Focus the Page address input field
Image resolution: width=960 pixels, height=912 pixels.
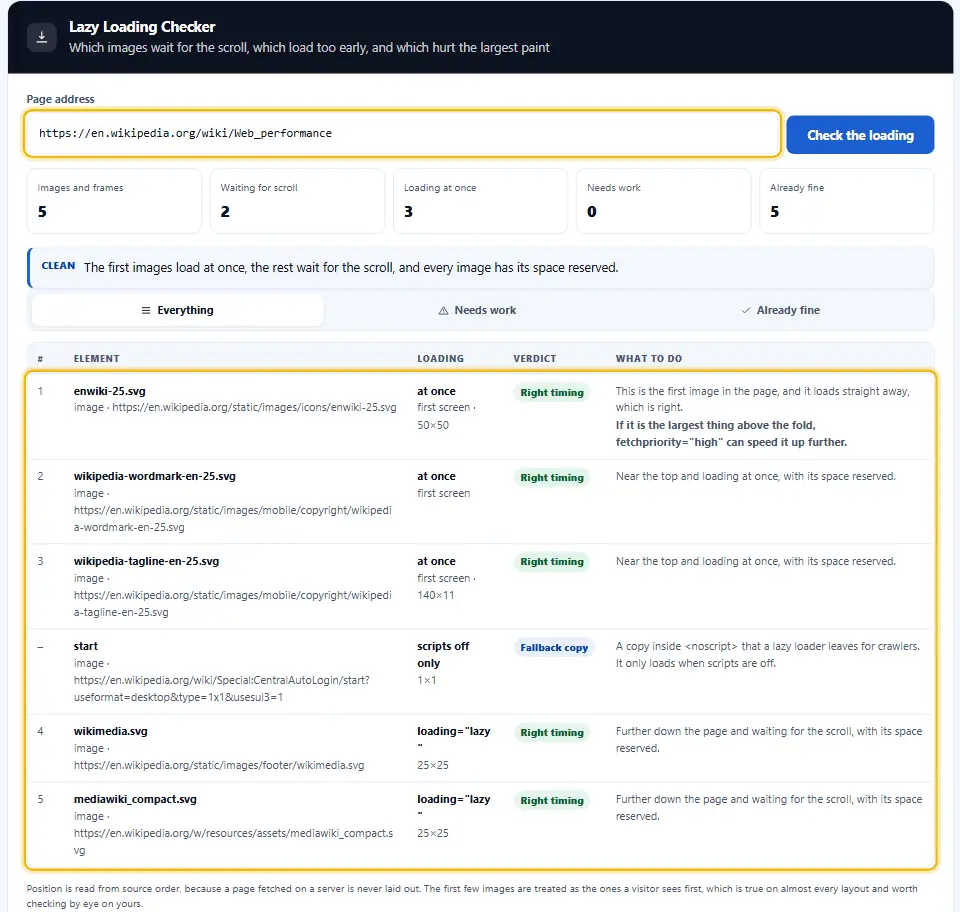coord(402,133)
